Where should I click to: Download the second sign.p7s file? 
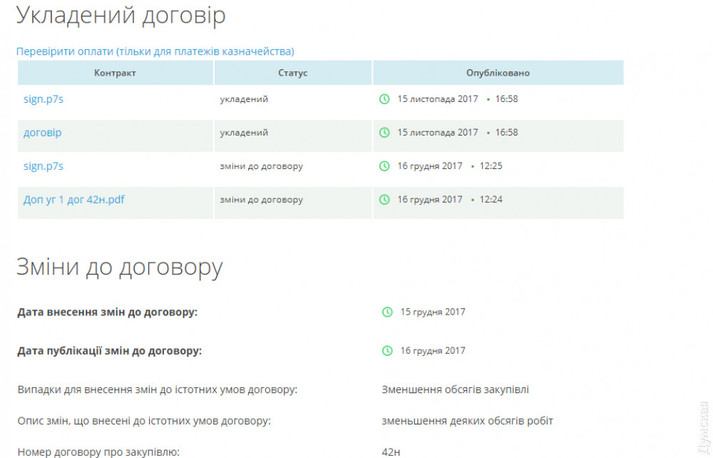pos(43,166)
